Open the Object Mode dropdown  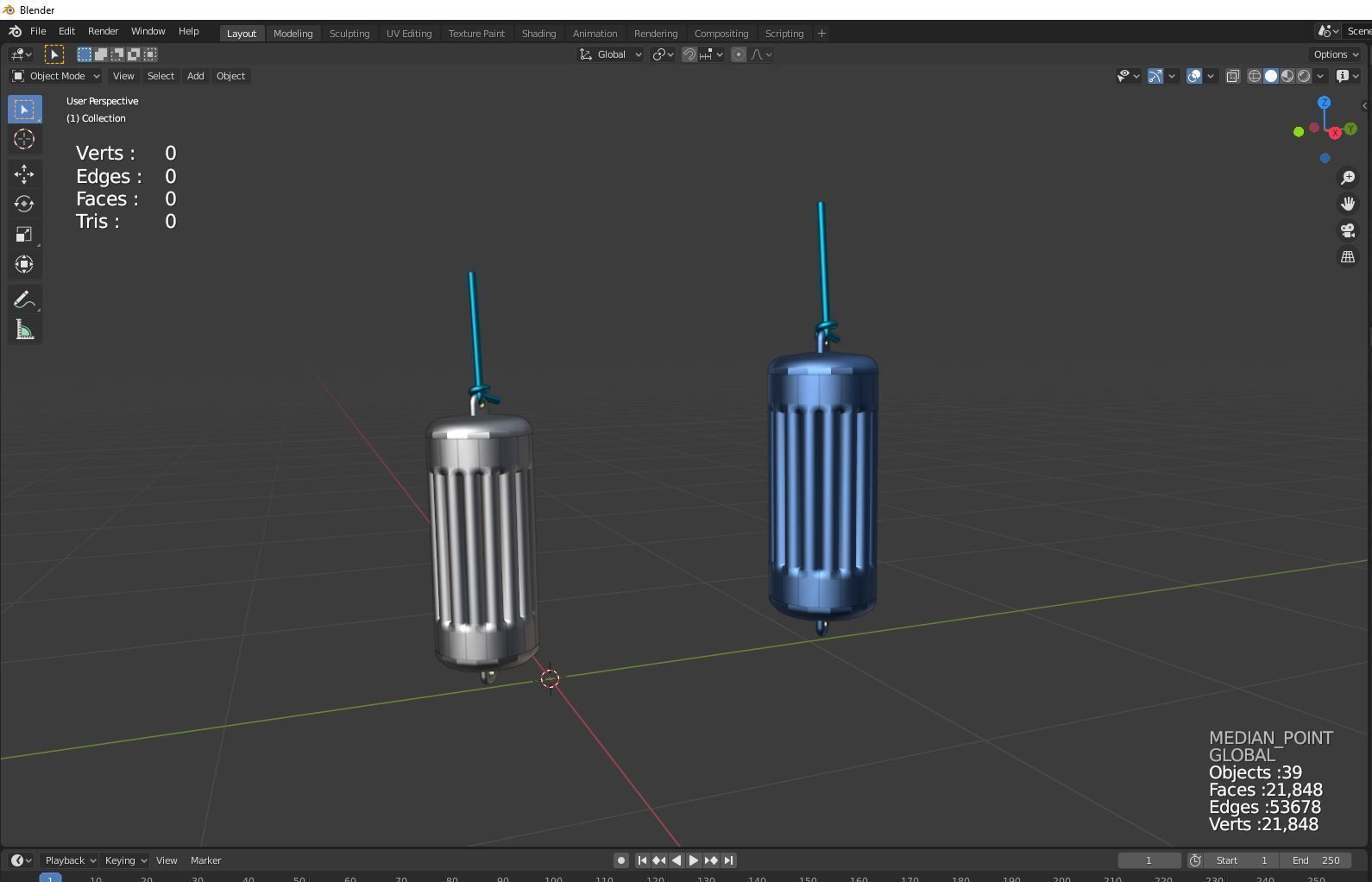click(x=56, y=76)
